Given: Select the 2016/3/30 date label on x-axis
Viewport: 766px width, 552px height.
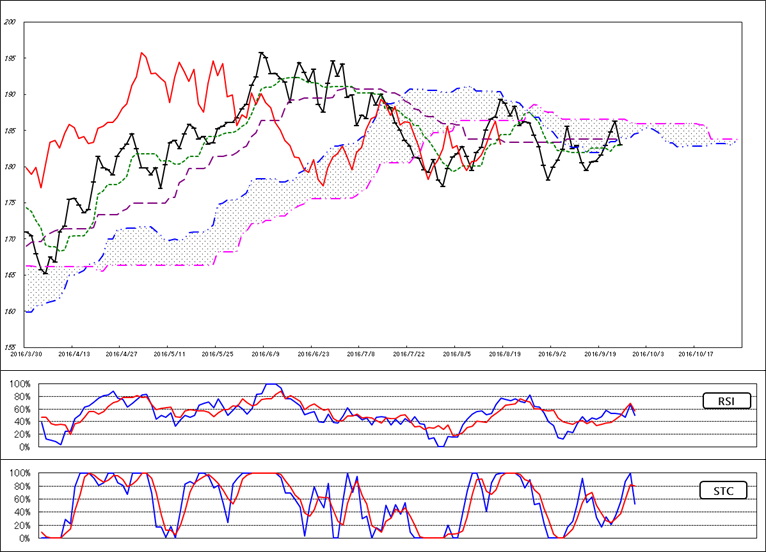Looking at the screenshot, I should 25,353.
